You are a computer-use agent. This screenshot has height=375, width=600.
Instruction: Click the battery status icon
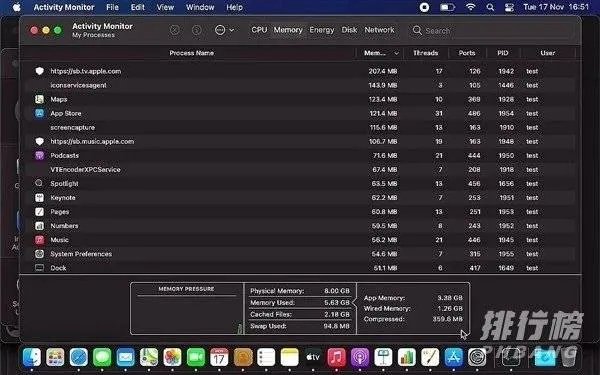coord(447,7)
